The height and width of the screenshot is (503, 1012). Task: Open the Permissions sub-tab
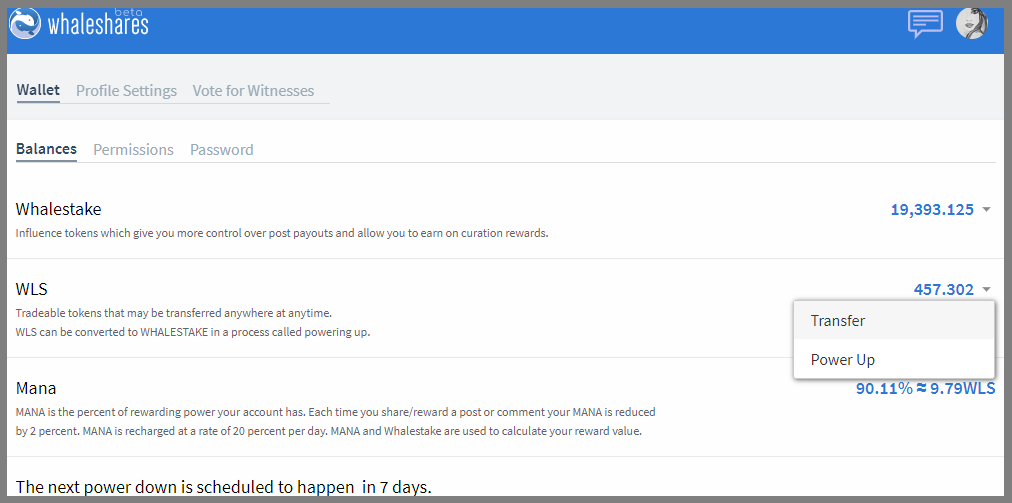click(134, 150)
